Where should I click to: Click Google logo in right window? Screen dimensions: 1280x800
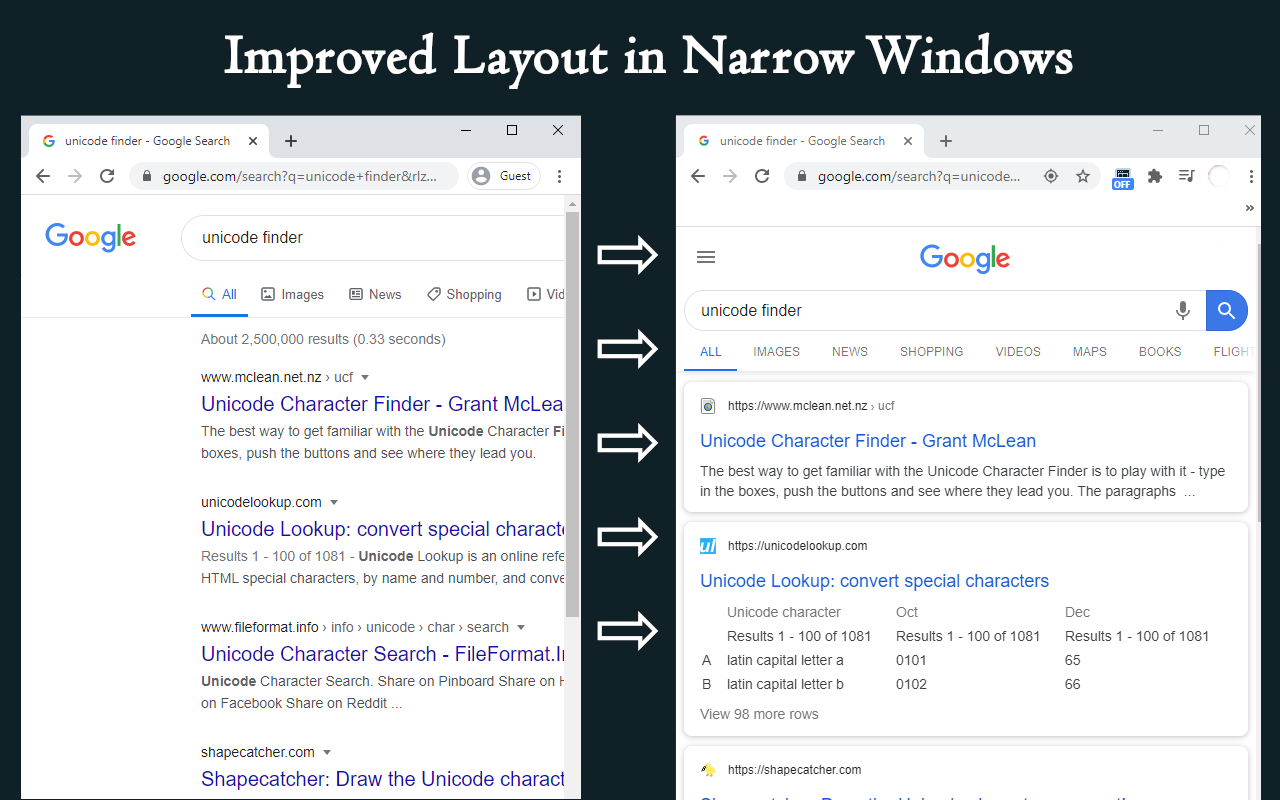point(965,259)
